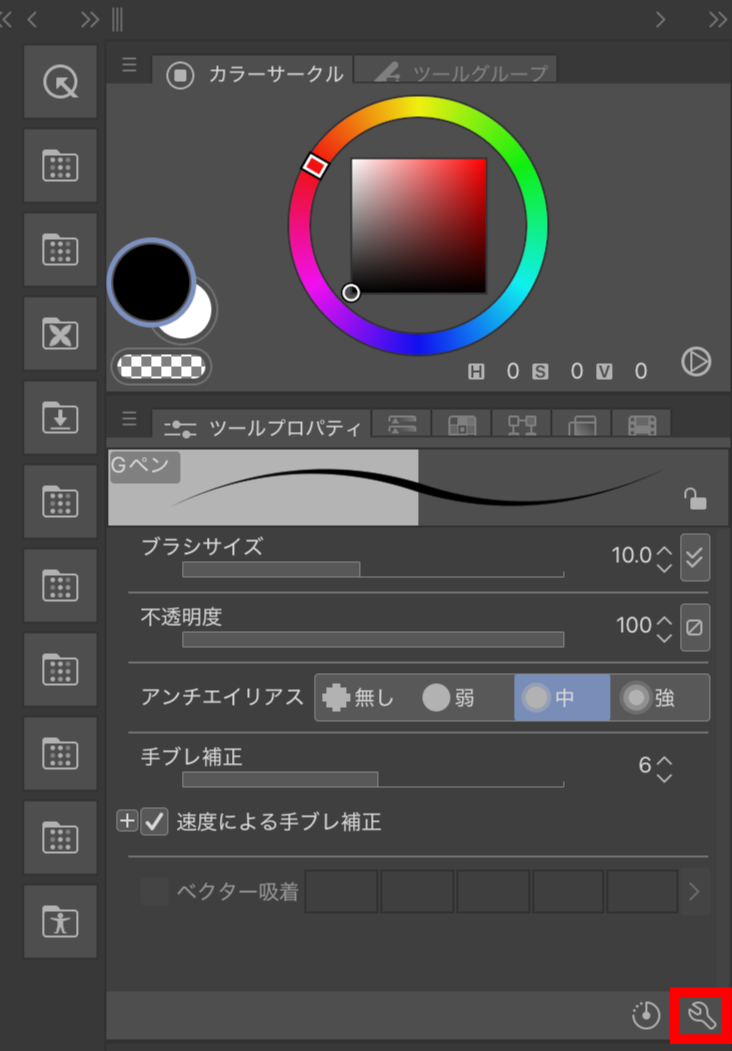Increase 手ブレ補正 with up arrow

pos(664,760)
